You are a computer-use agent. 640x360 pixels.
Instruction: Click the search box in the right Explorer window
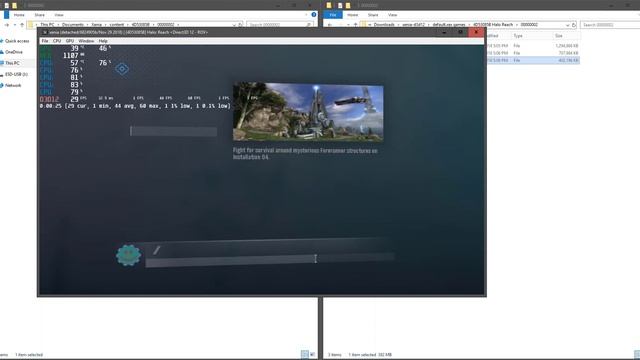tap(610, 25)
